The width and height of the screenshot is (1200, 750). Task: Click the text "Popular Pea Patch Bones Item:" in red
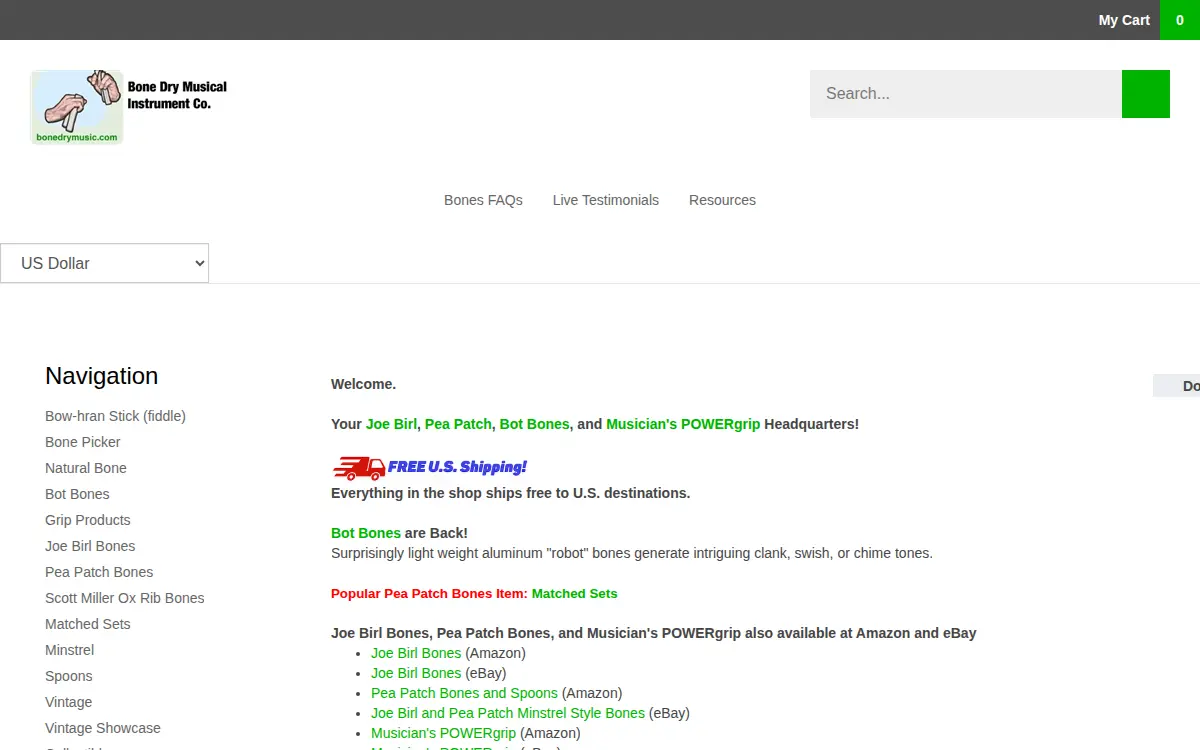click(429, 593)
